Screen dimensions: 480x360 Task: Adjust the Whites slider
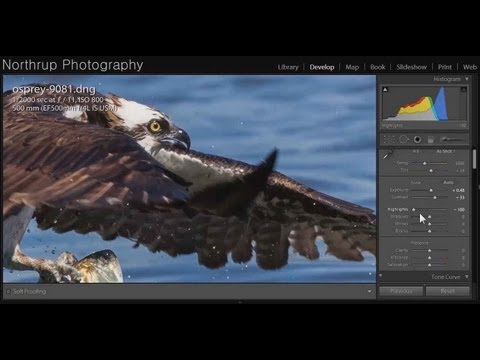pyautogui.click(x=430, y=224)
